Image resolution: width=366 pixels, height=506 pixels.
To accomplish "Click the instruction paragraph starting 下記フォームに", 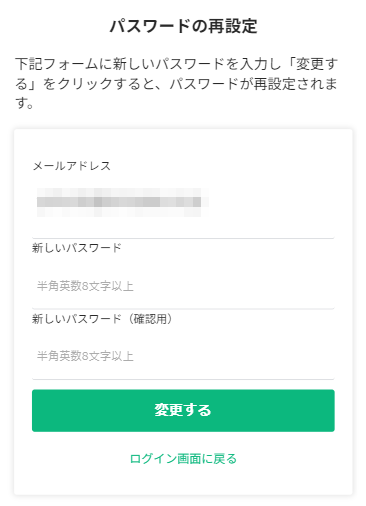I will [177, 83].
